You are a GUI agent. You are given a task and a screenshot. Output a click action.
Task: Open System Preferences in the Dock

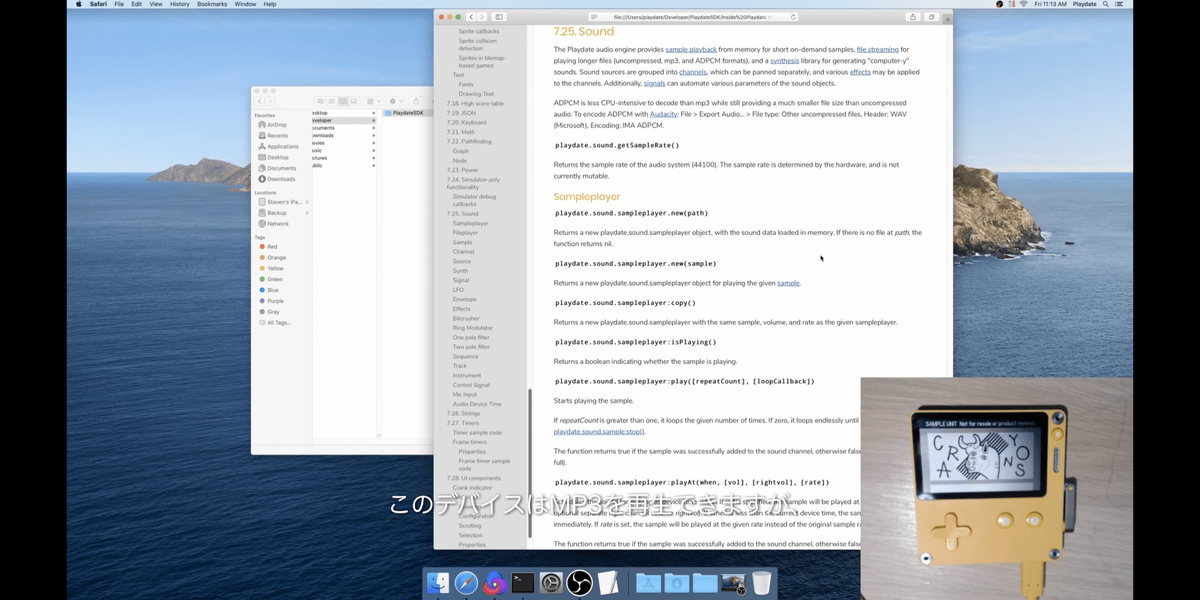pyautogui.click(x=551, y=582)
